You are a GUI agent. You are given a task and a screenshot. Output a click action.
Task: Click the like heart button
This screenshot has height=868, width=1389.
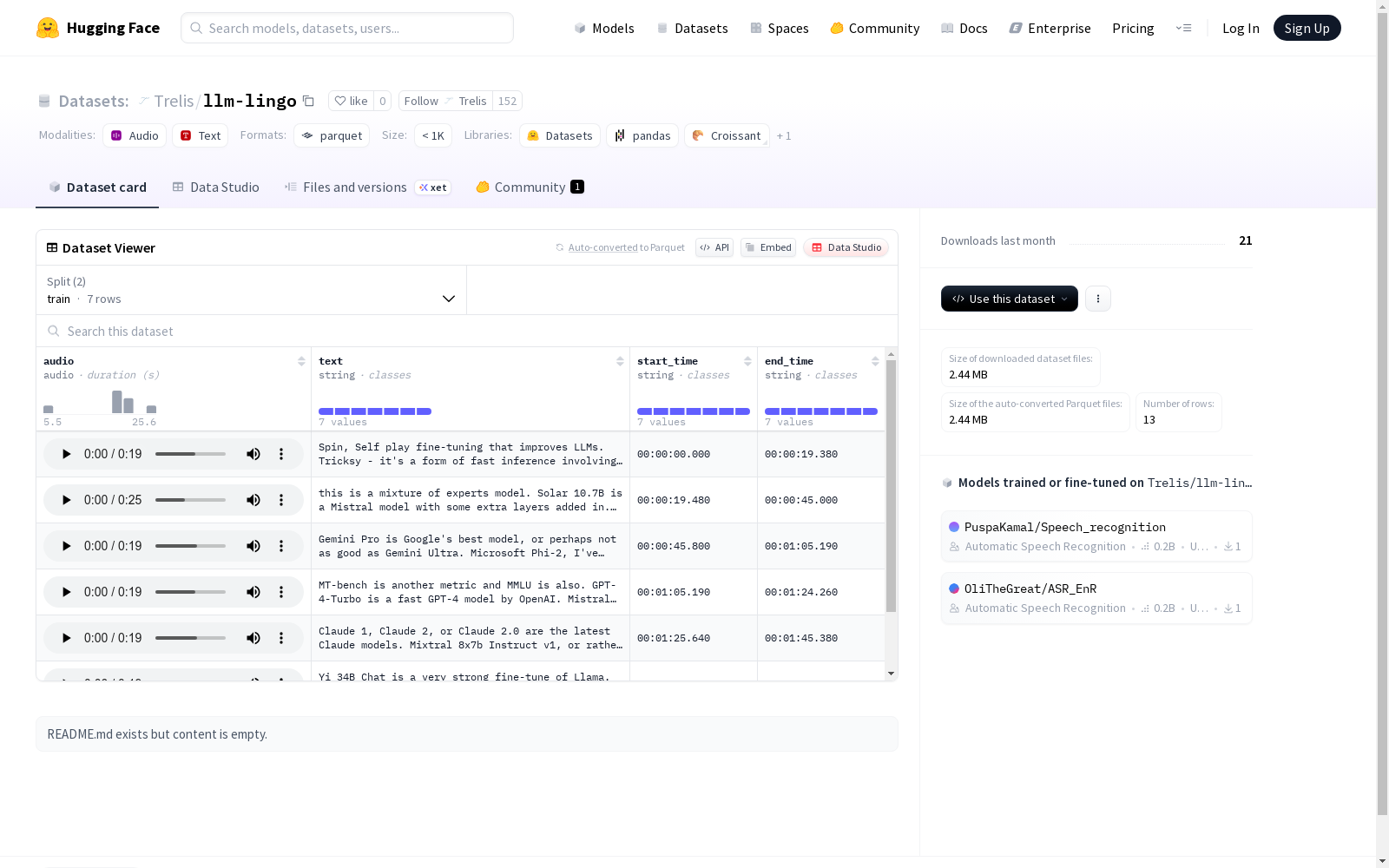(352, 101)
